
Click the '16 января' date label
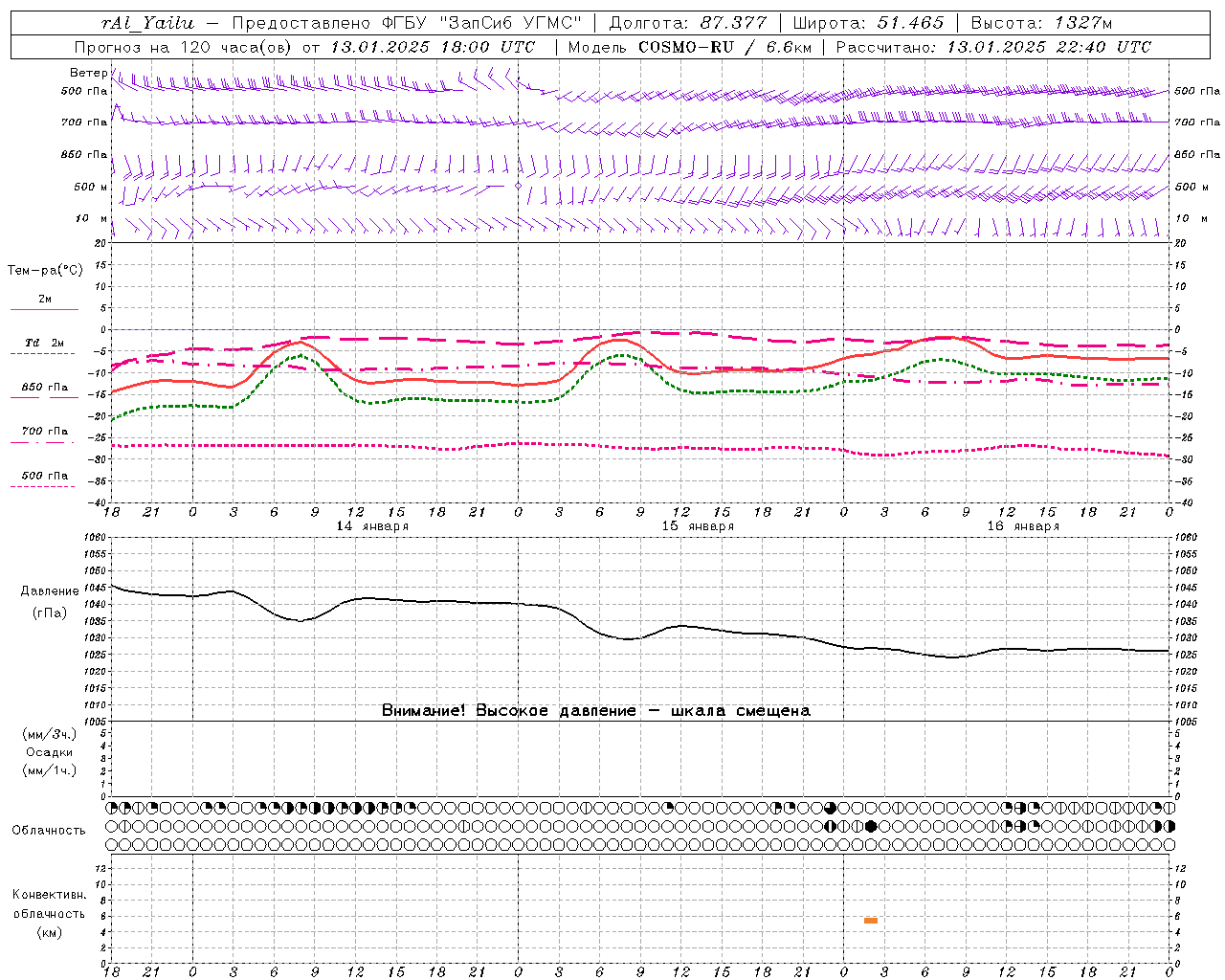click(x=1023, y=526)
